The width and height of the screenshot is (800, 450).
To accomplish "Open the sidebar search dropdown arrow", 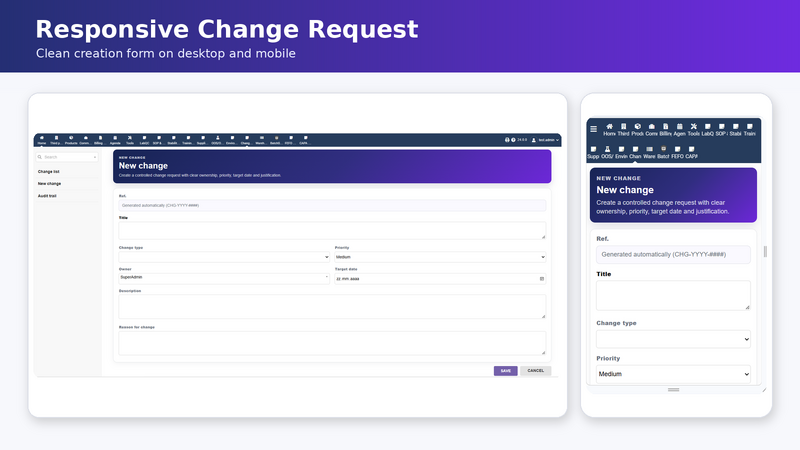I will (x=95, y=157).
